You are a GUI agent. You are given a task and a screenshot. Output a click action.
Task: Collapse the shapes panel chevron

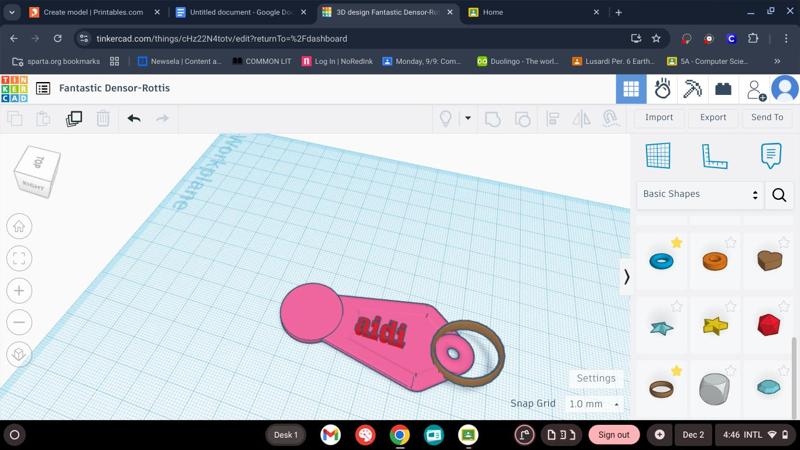[627, 277]
